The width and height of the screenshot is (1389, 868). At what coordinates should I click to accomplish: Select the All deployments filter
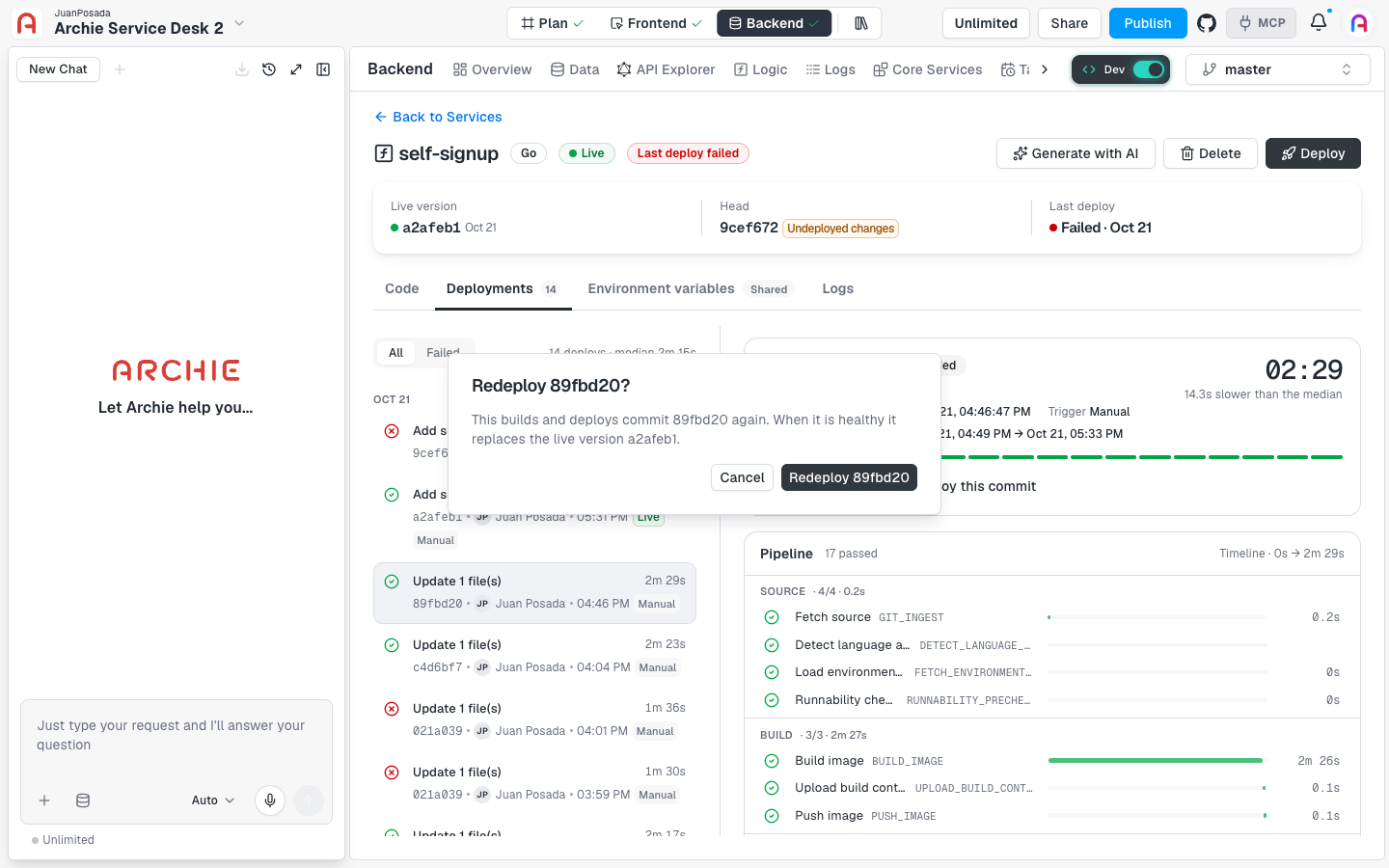pos(395,353)
